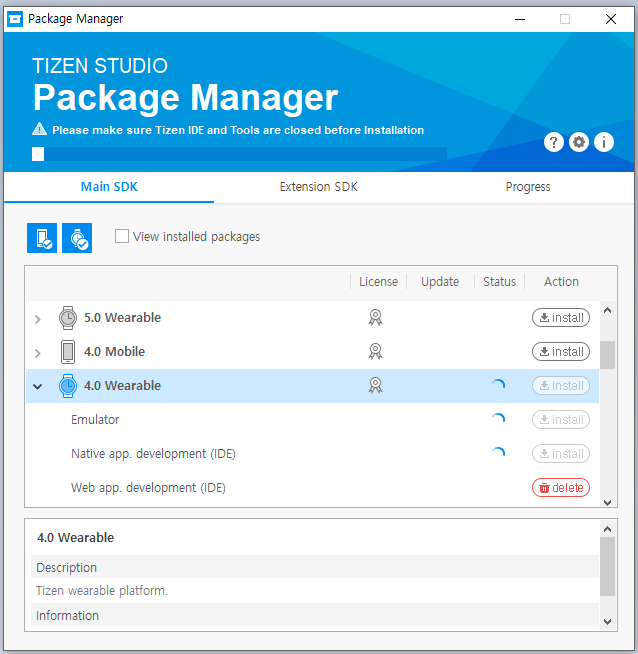The image size is (638, 654).
Task: Toggle the wearable platform filter icon
Action: coord(77,238)
